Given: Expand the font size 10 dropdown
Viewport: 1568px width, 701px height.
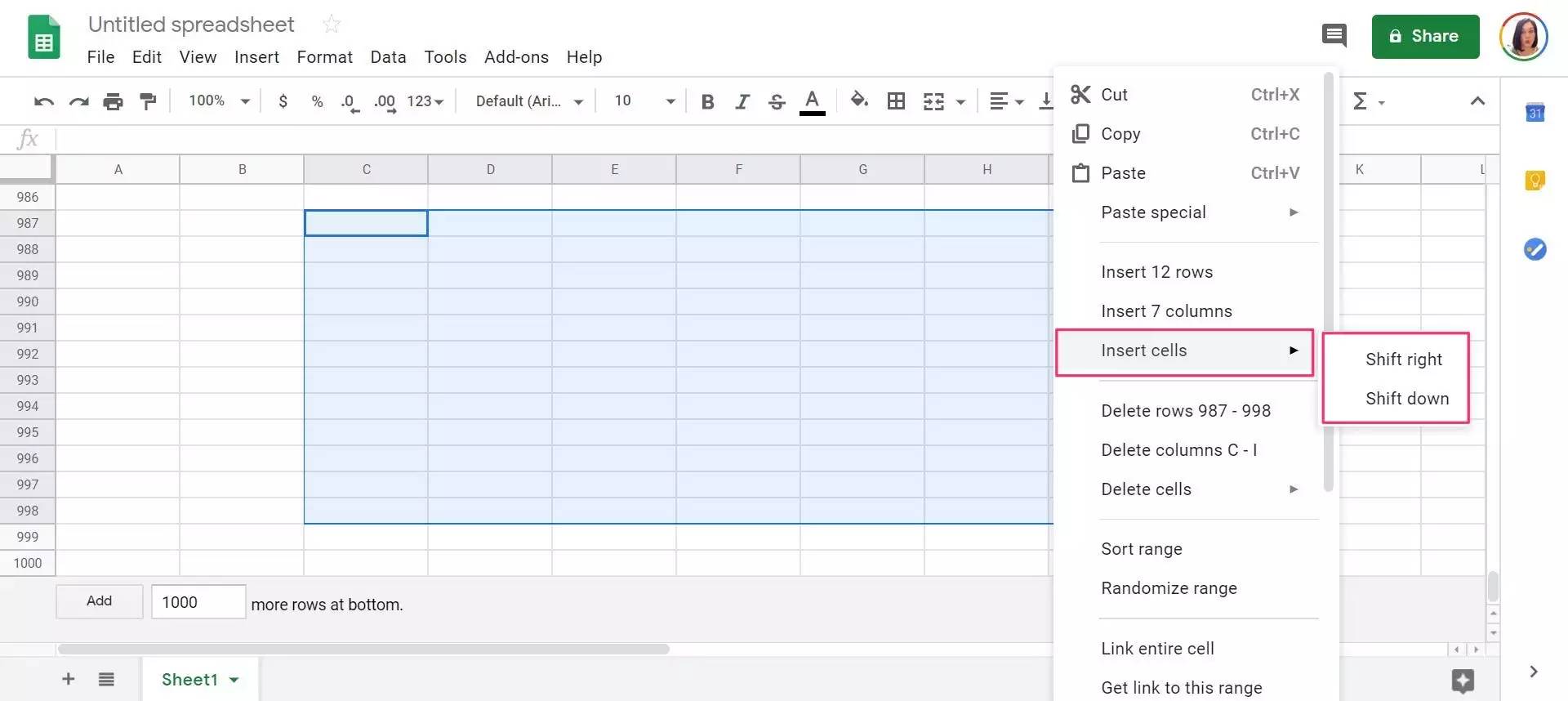Looking at the screenshot, I should point(644,100).
